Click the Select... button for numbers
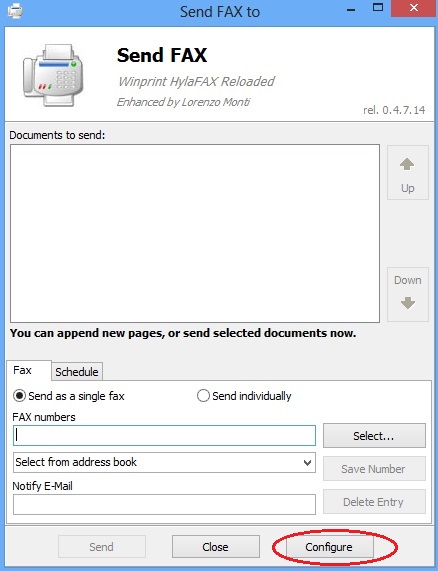The width and height of the screenshot is (438, 571). pyautogui.click(x=374, y=436)
